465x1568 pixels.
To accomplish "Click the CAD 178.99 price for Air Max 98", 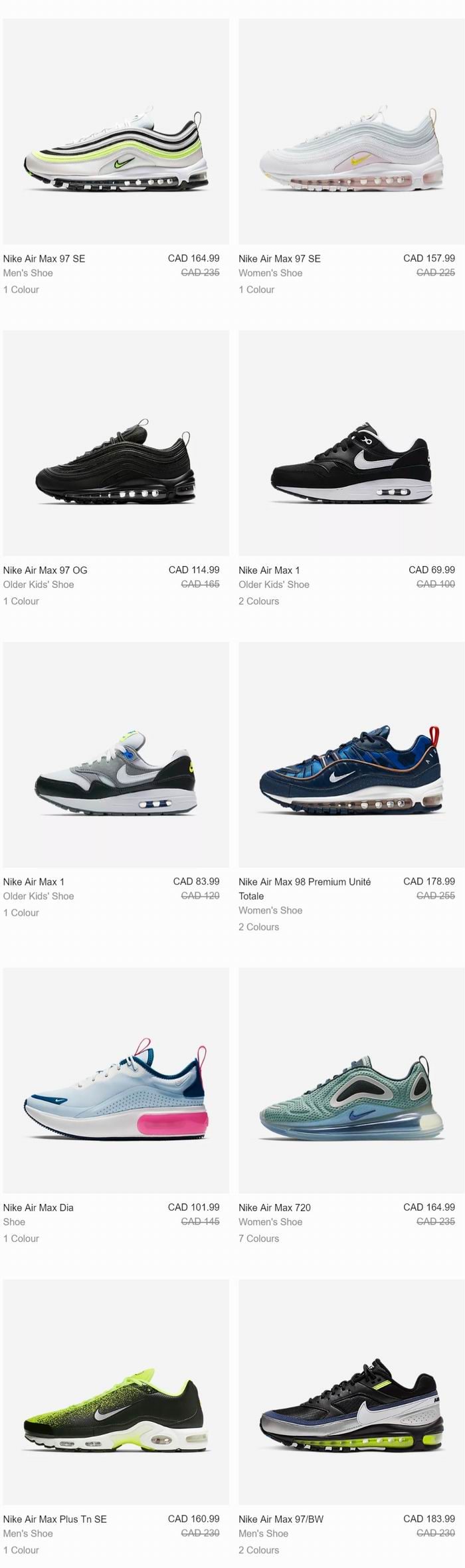I will coord(429,882).
